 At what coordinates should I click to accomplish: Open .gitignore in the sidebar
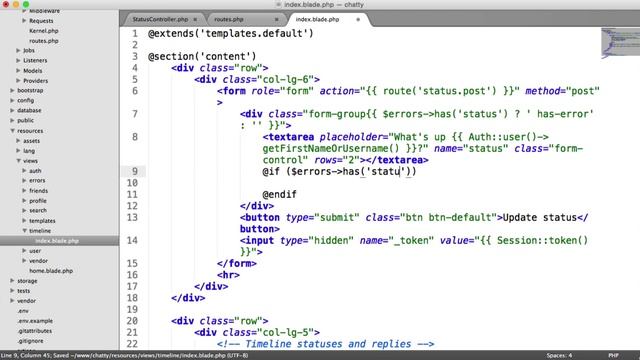[30, 341]
